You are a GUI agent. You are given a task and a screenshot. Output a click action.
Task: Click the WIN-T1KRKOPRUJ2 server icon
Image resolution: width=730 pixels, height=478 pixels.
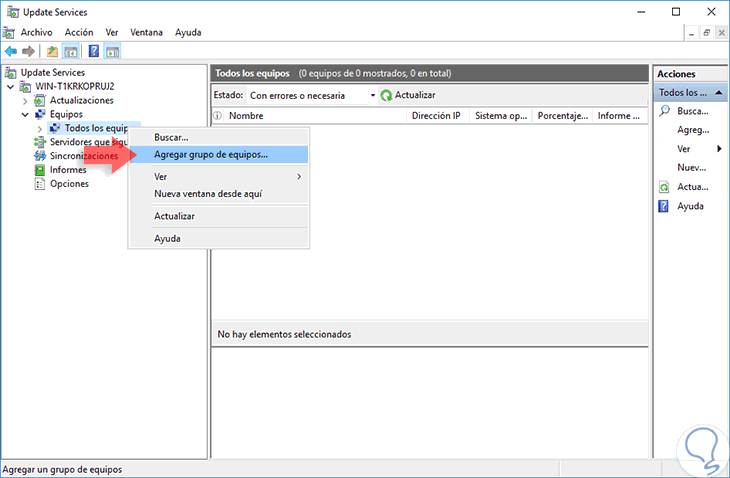coord(25,87)
